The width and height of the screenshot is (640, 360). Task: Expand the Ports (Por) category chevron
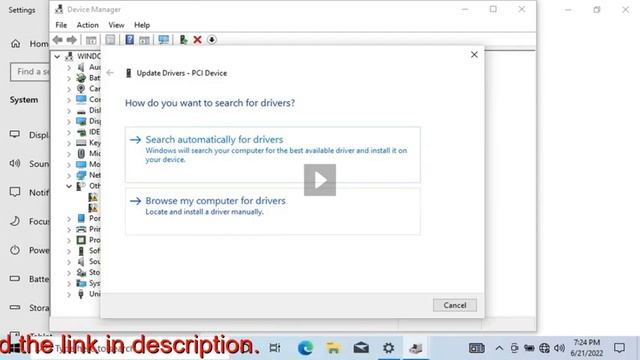pyautogui.click(x=69, y=218)
